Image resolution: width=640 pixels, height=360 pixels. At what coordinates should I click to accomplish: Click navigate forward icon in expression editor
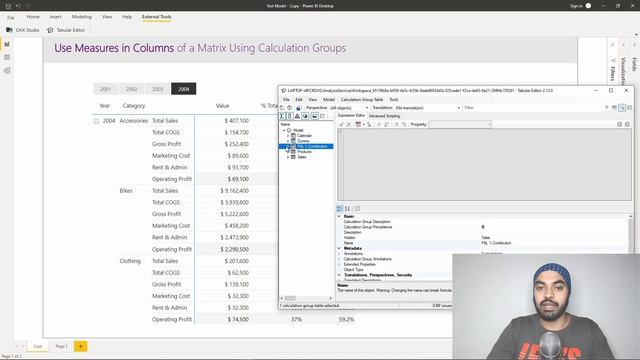coord(627,124)
